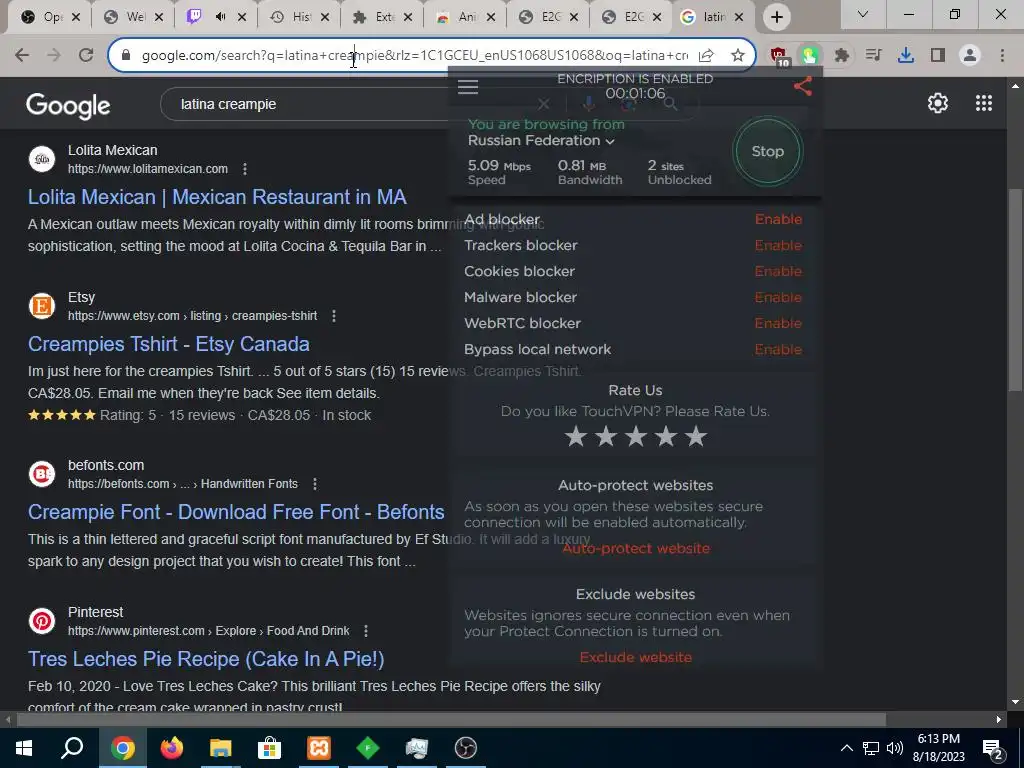
Task: Open more options for the befonts.com result
Action: pos(315,484)
